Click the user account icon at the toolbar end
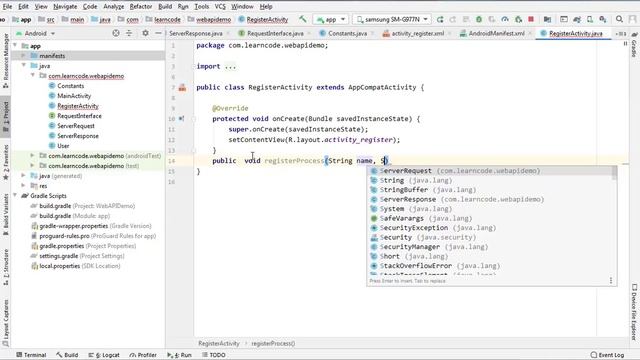The image size is (640, 360). coord(633,19)
